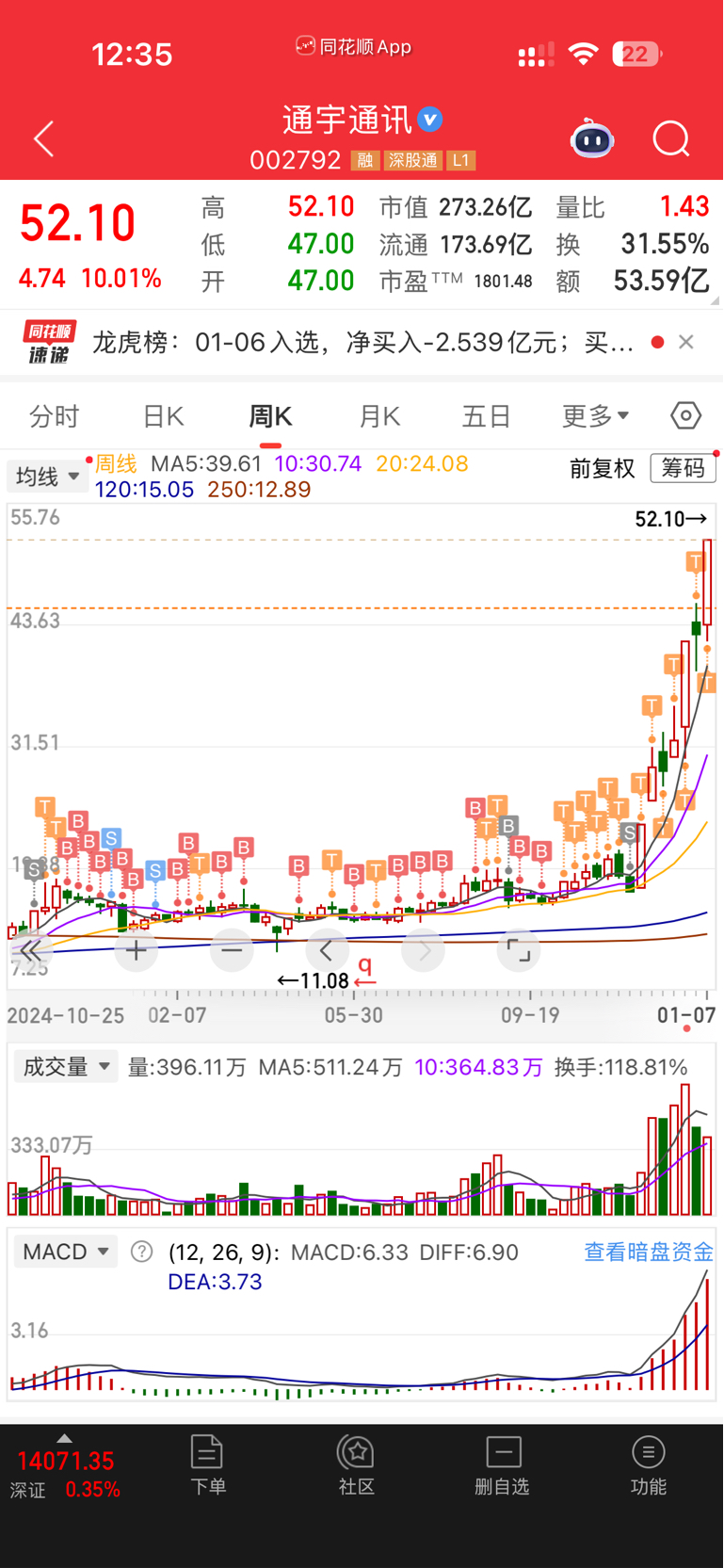Toggle 前复权 price adjustment
The image size is (724, 1568).
(x=603, y=468)
